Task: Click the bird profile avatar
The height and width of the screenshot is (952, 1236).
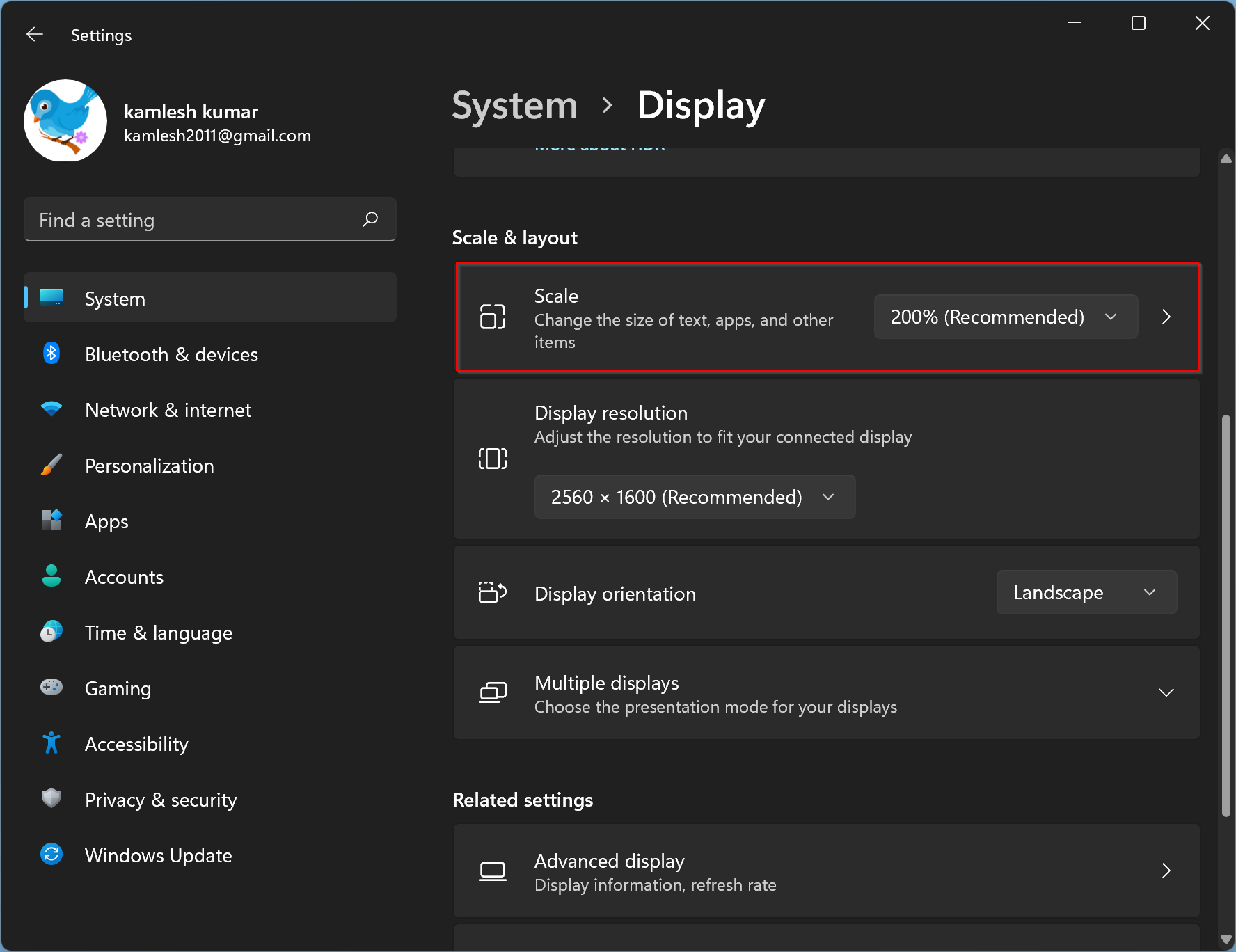Action: coord(65,120)
